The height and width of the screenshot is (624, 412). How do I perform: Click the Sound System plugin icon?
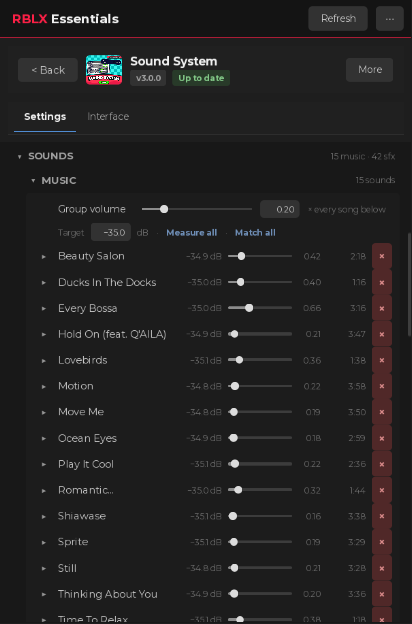[x=104, y=70]
